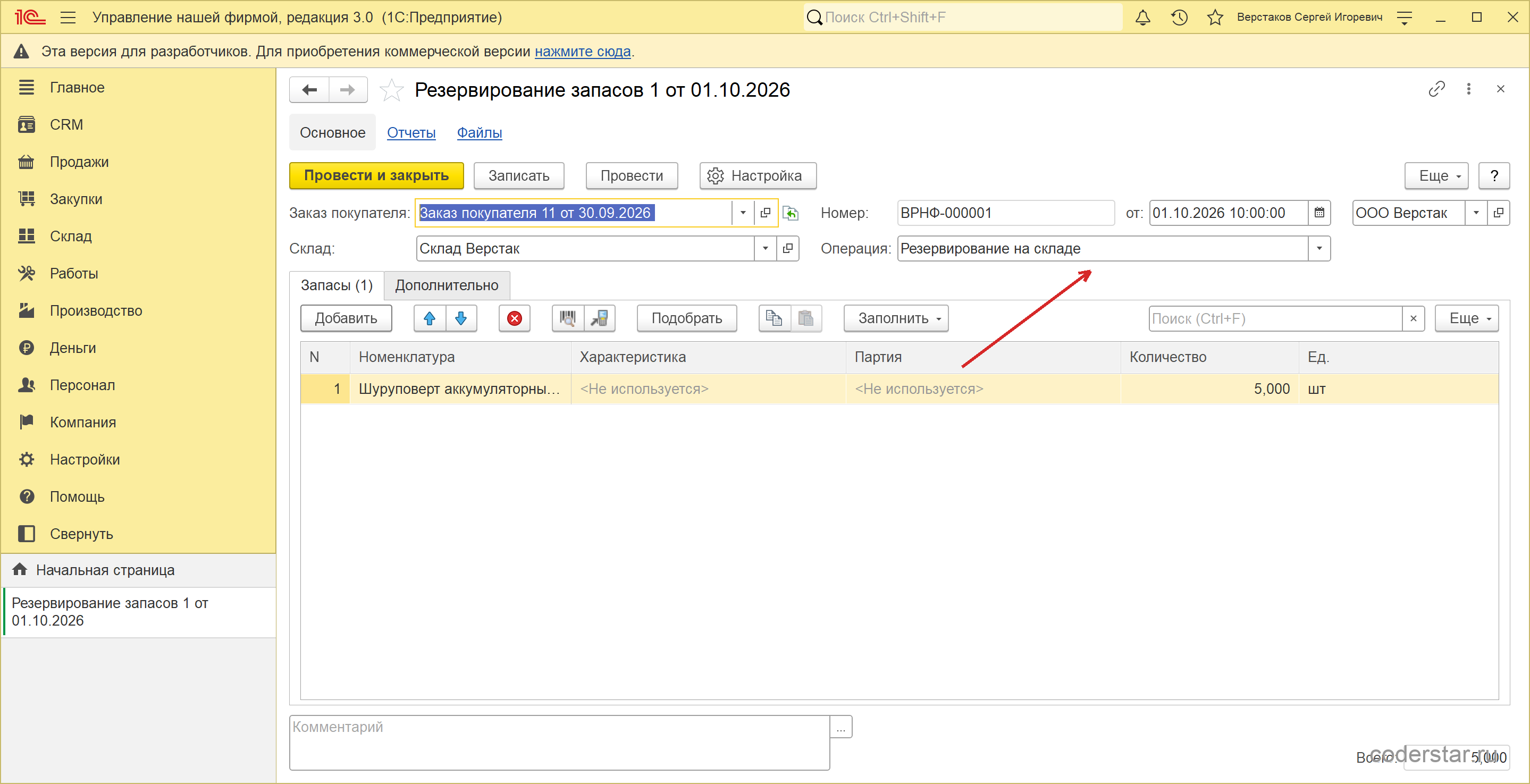Select the Шуруповерт аккумуляторный row cell
Image resolution: width=1530 pixels, height=784 pixels.
click(459, 389)
